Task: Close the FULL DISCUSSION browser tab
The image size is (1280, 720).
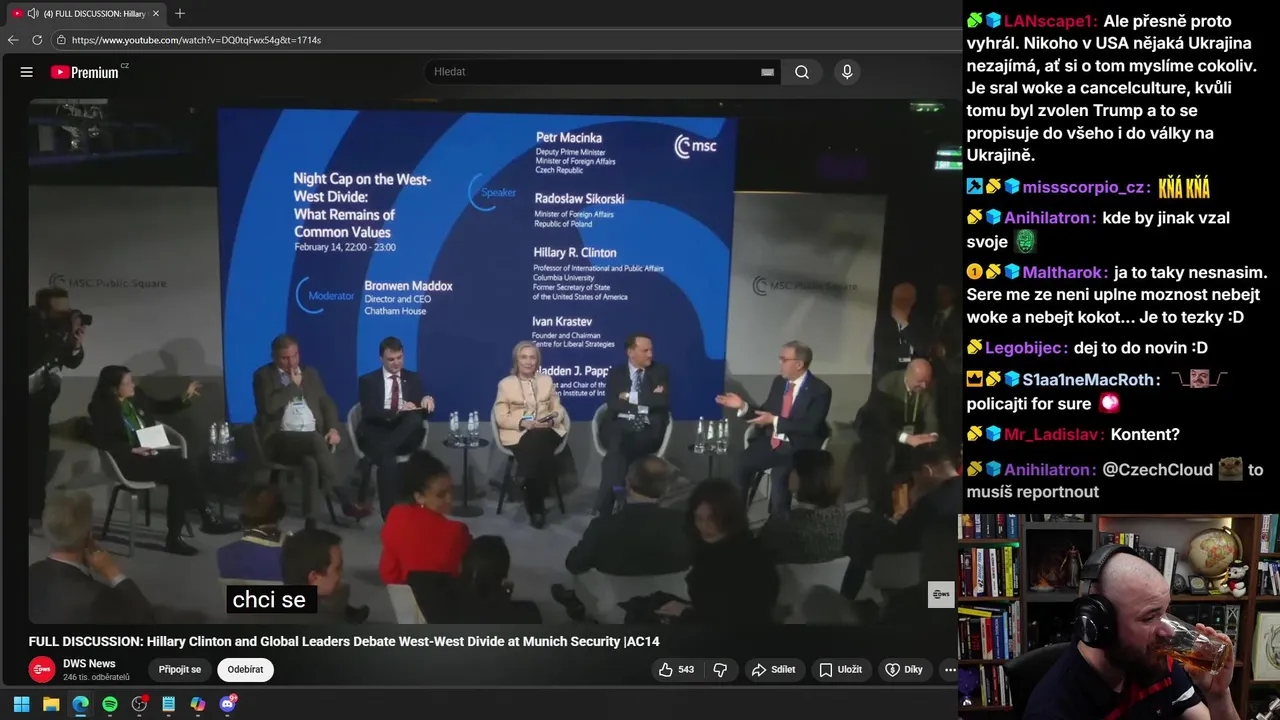Action: pyautogui.click(x=156, y=14)
